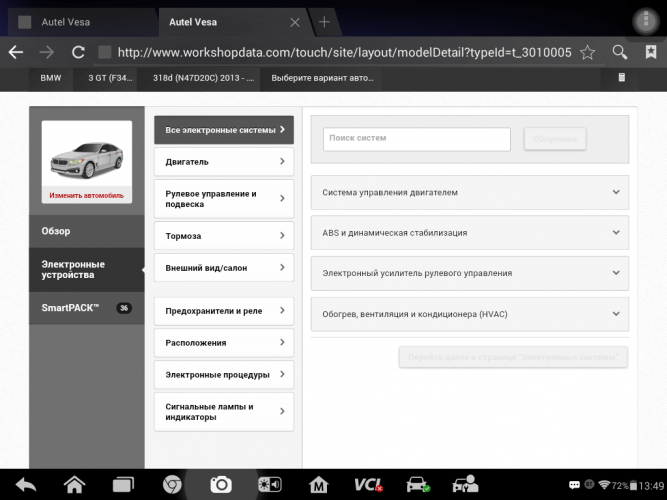The image size is (667, 500).
Task: Add a new browser tab
Action: pyautogui.click(x=324, y=22)
